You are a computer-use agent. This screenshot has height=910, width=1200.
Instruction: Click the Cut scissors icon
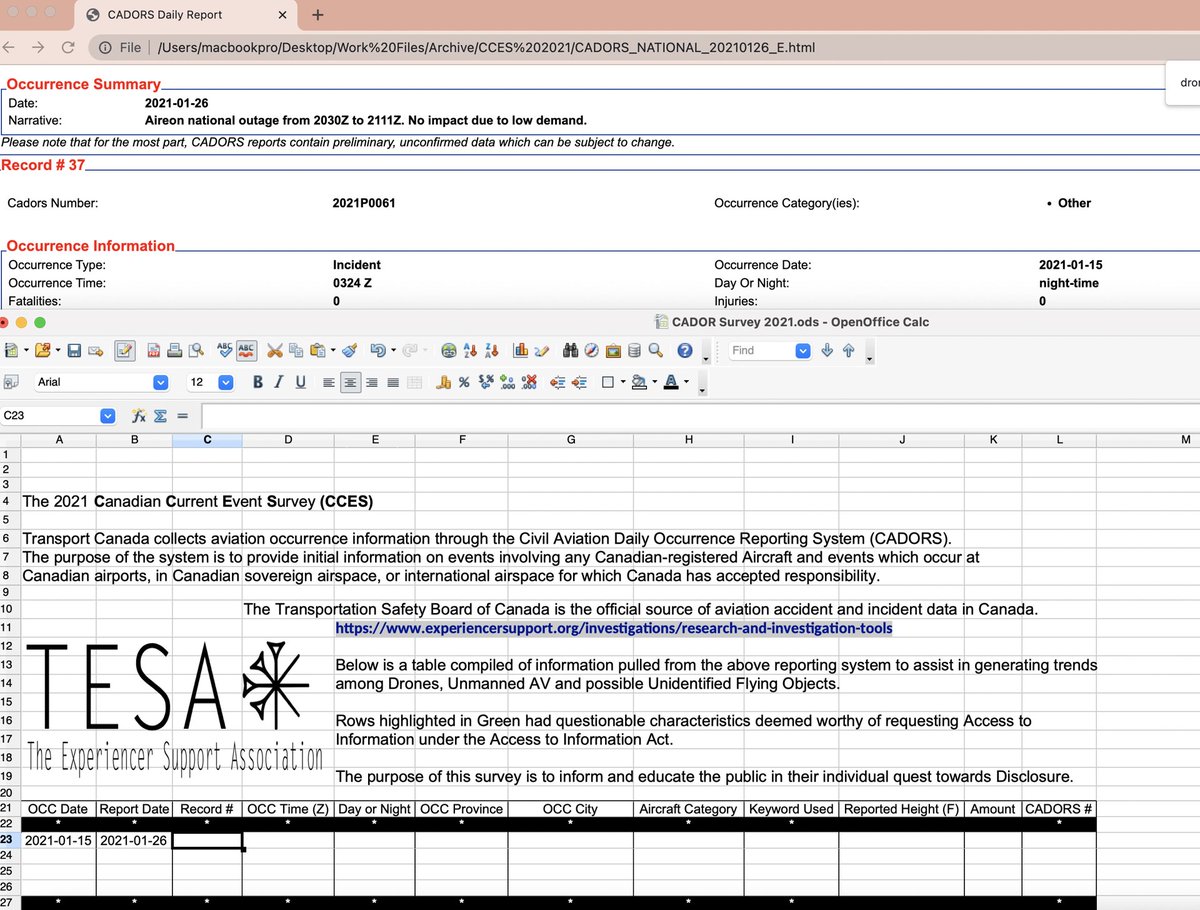[x=275, y=351]
